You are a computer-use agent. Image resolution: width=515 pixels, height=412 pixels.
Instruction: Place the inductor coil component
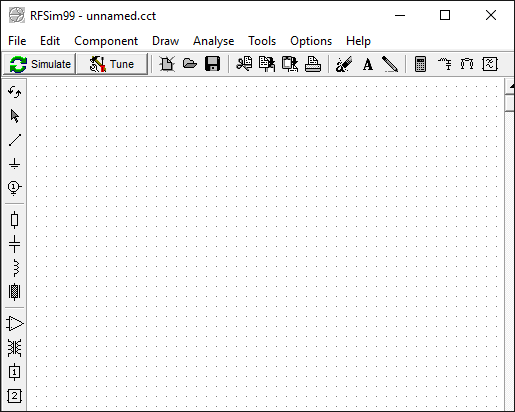pos(14,268)
